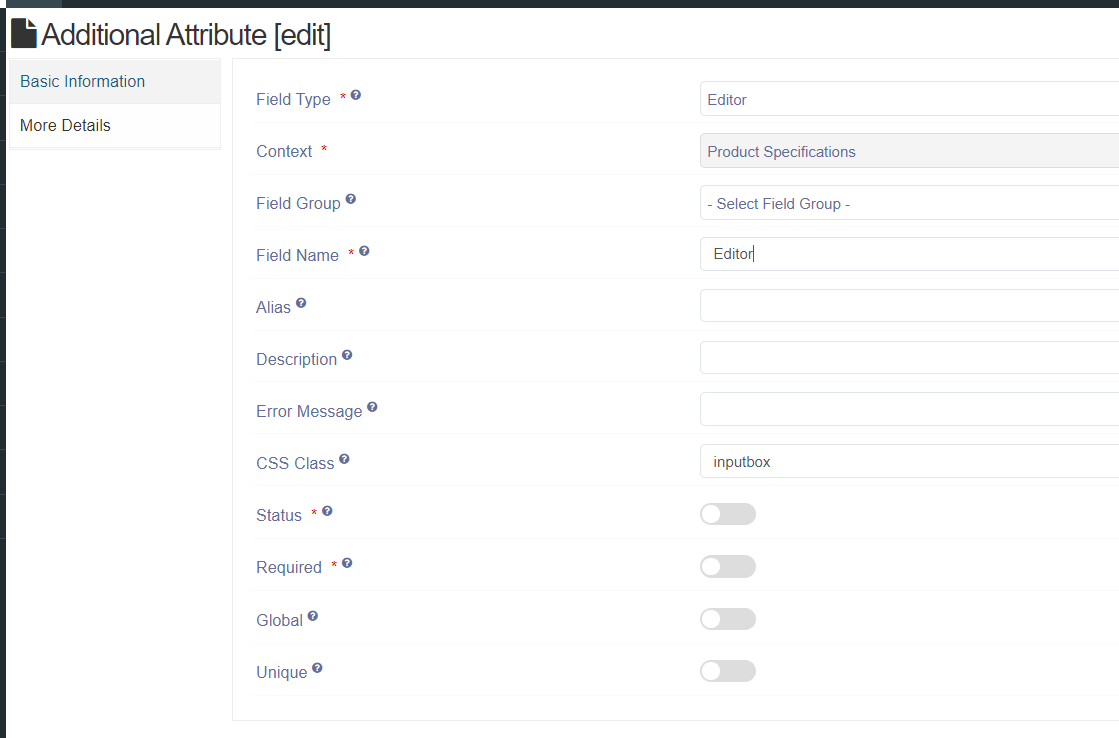Focus the Description text box

click(x=908, y=358)
